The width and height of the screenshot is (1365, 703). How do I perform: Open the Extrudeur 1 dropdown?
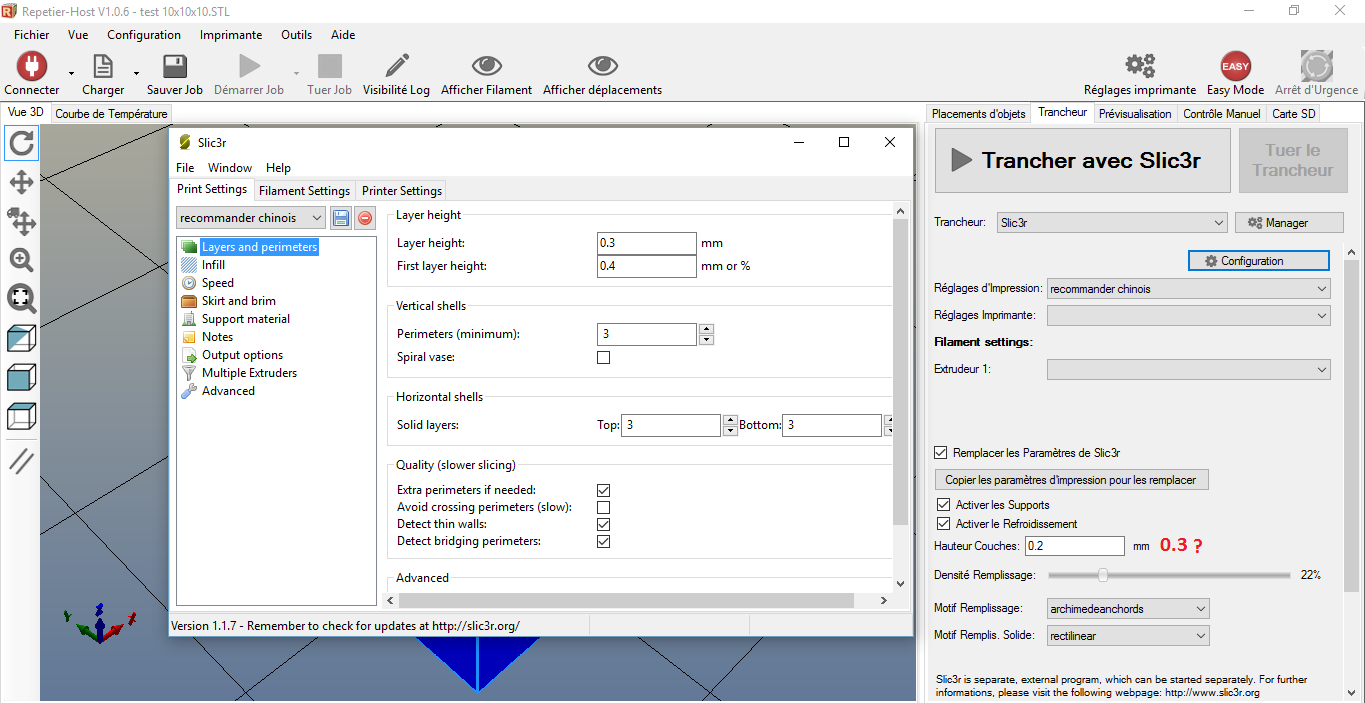tap(1189, 369)
